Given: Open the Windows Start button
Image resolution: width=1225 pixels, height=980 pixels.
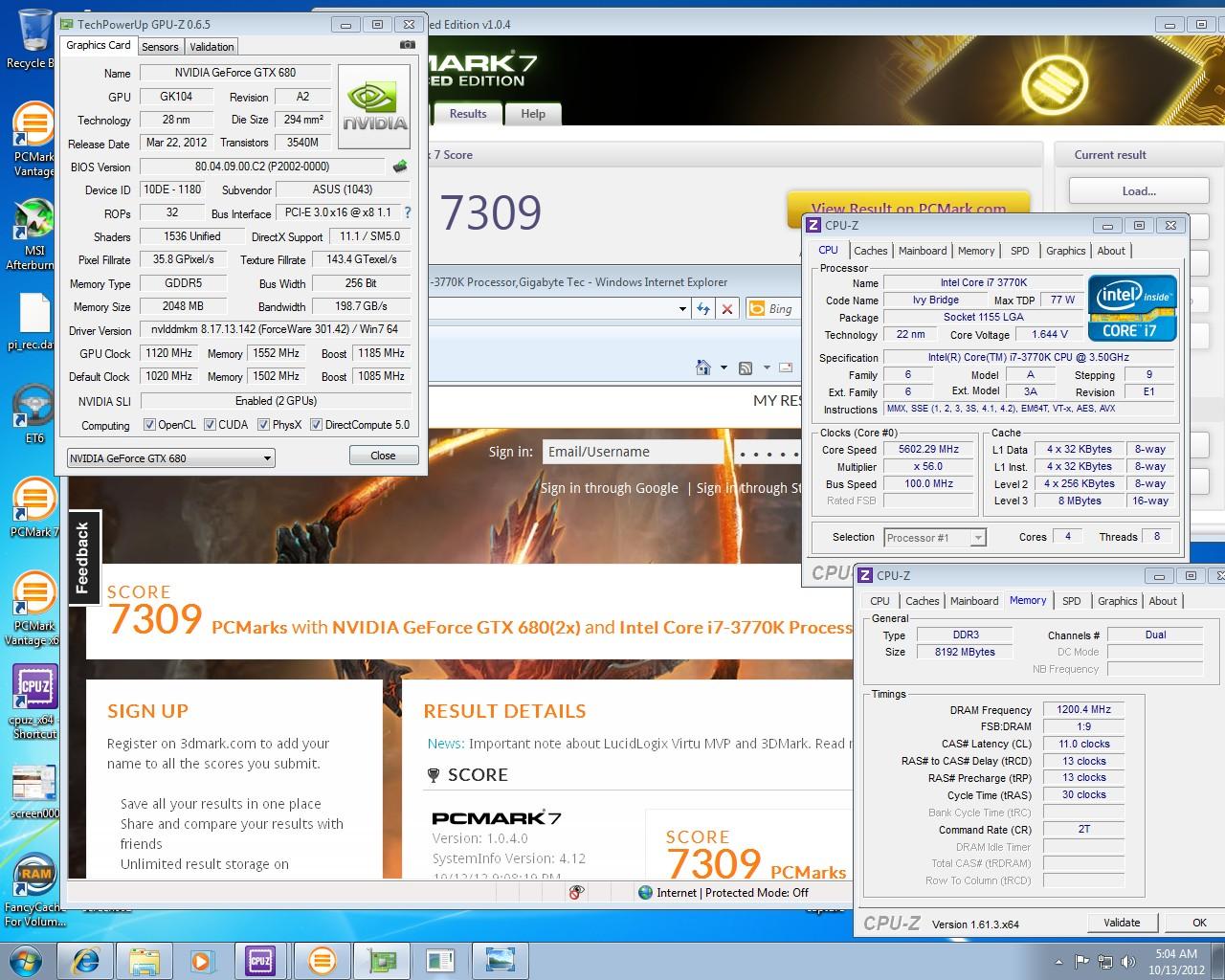Looking at the screenshot, I should click(26, 960).
